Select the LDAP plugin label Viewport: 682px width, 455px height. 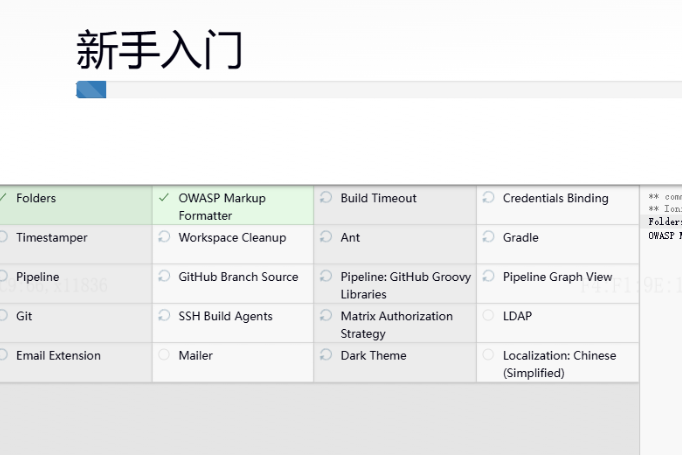click(x=517, y=316)
